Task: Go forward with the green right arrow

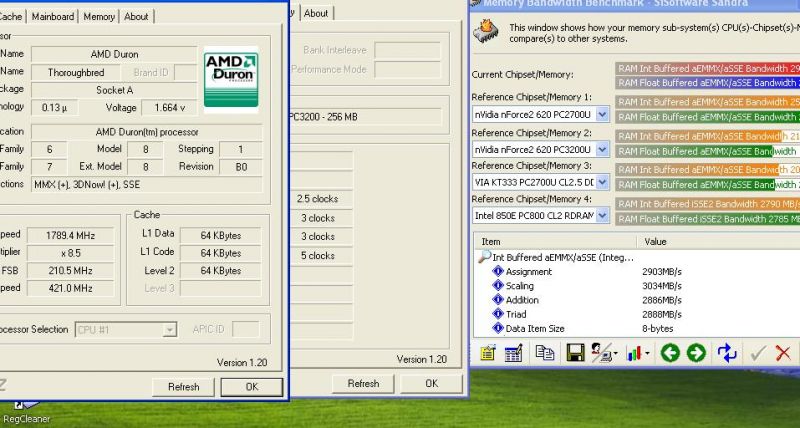Action: 696,353
